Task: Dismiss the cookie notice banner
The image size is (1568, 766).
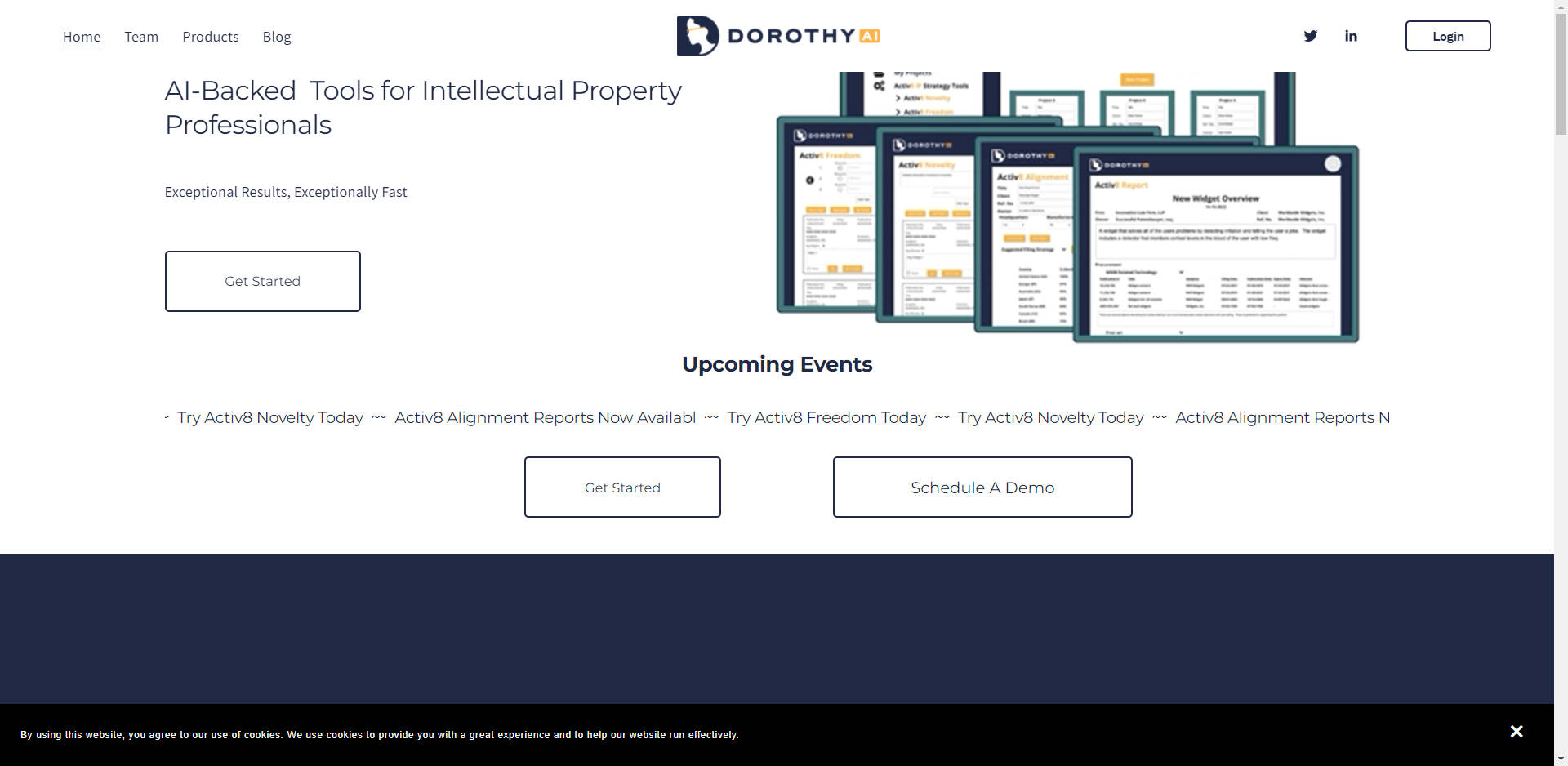Action: pos(1517,732)
